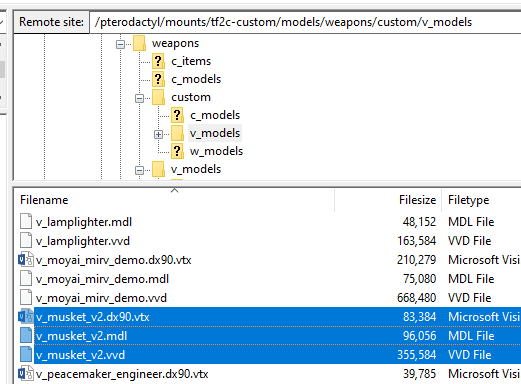Select c_models under the custom folder
Image resolution: width=521 pixels, height=384 pixels.
[215, 115]
